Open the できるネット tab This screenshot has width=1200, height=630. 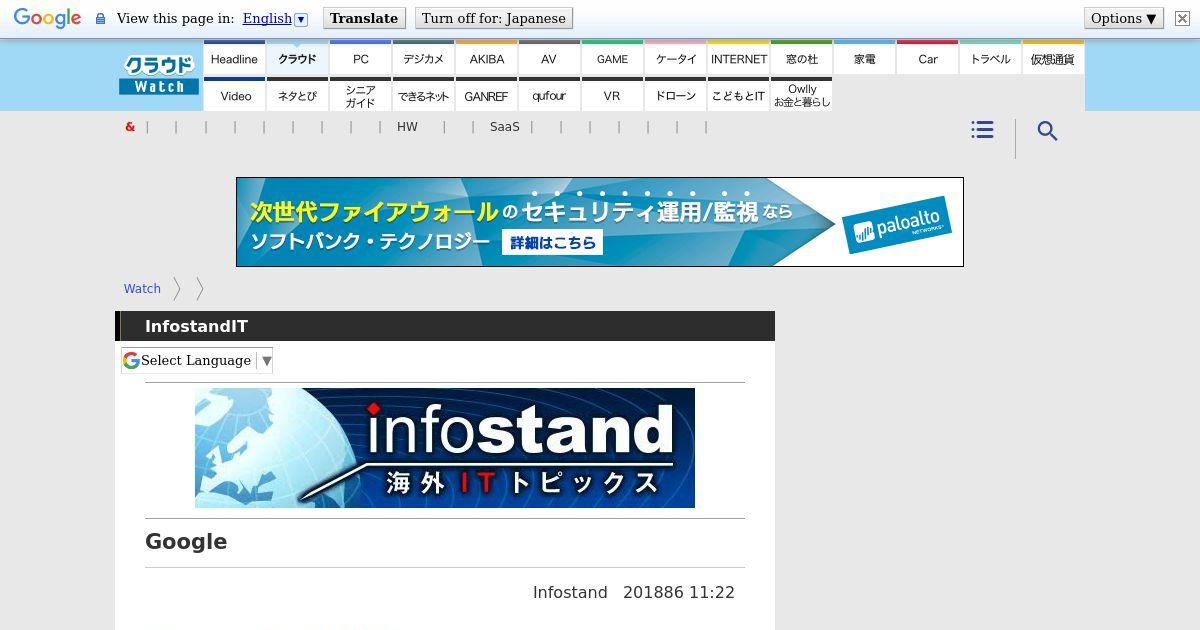[x=423, y=95]
